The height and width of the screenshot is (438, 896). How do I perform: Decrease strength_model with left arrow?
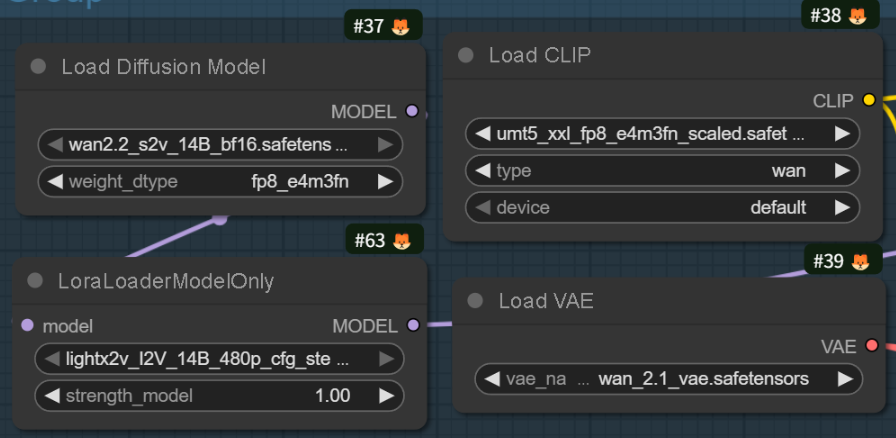click(x=52, y=396)
